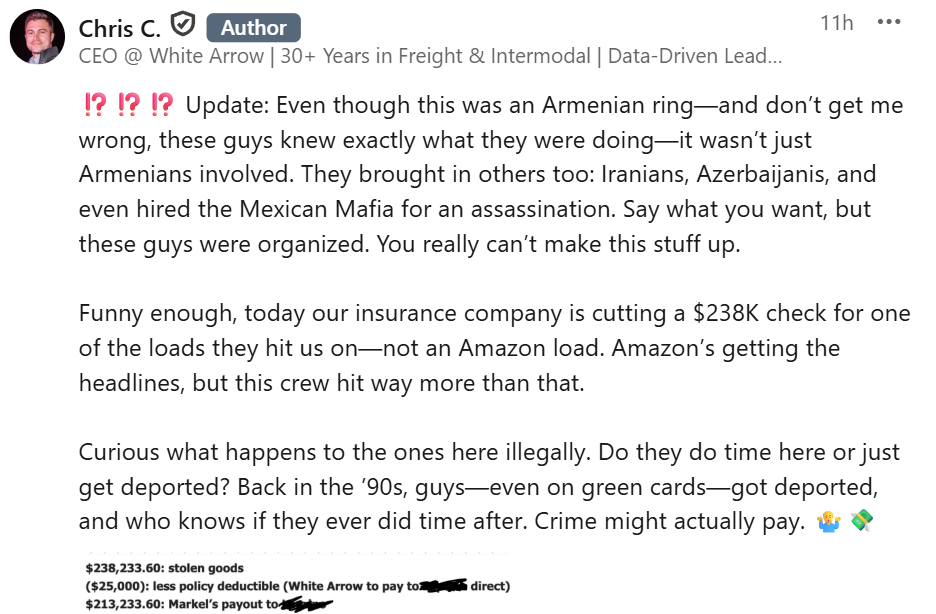Click the blacked-out text before 'direct'

click(x=445, y=586)
